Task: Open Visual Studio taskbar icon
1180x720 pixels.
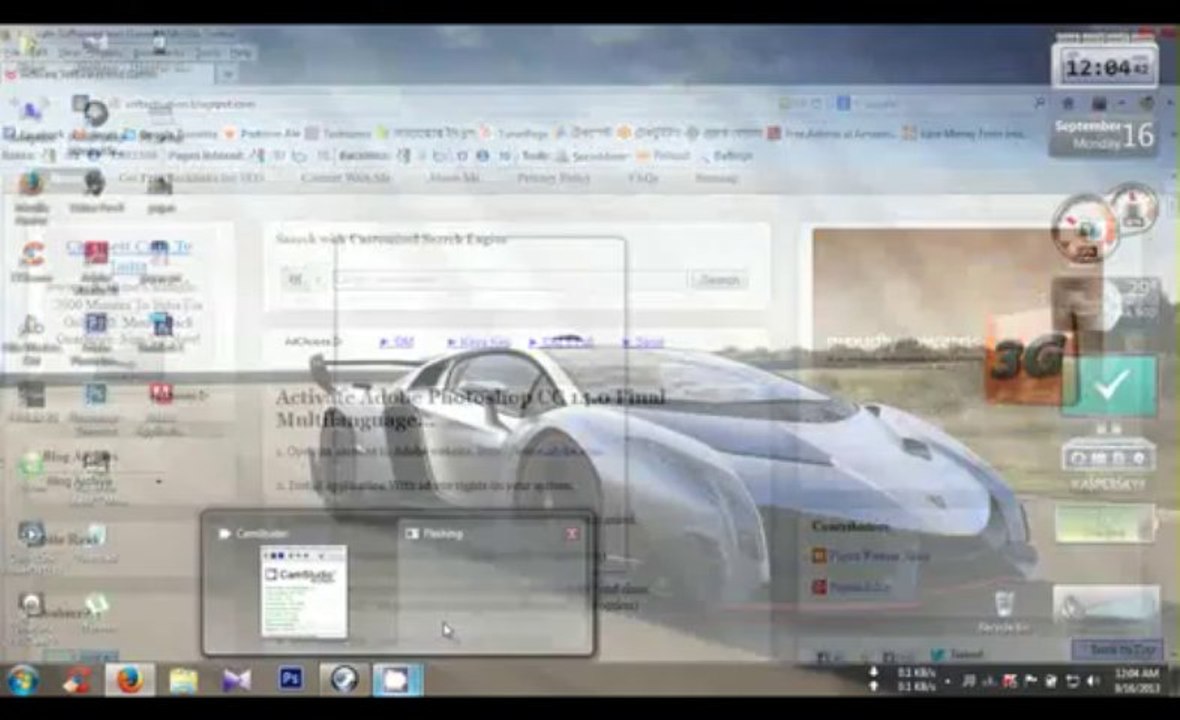Action: coord(236,681)
